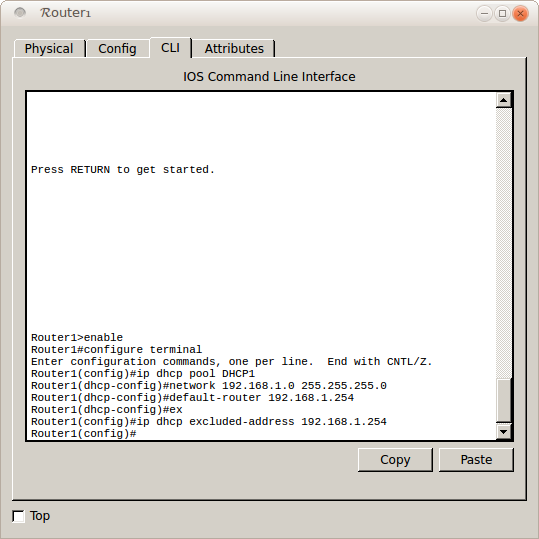The height and width of the screenshot is (539, 539).
Task: Open the Attributes tab
Action: (234, 48)
